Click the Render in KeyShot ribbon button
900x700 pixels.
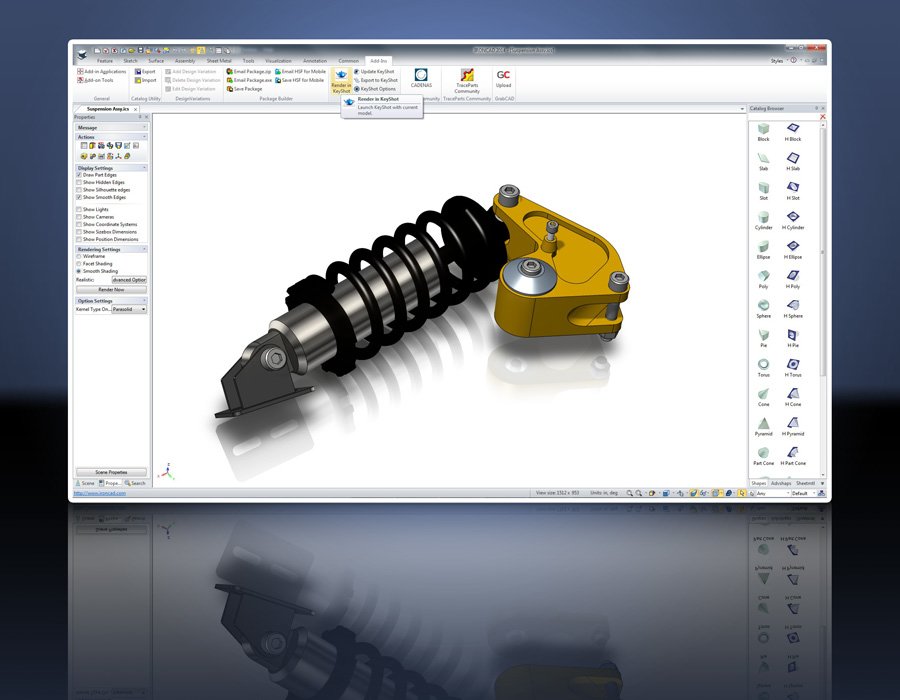click(341, 81)
